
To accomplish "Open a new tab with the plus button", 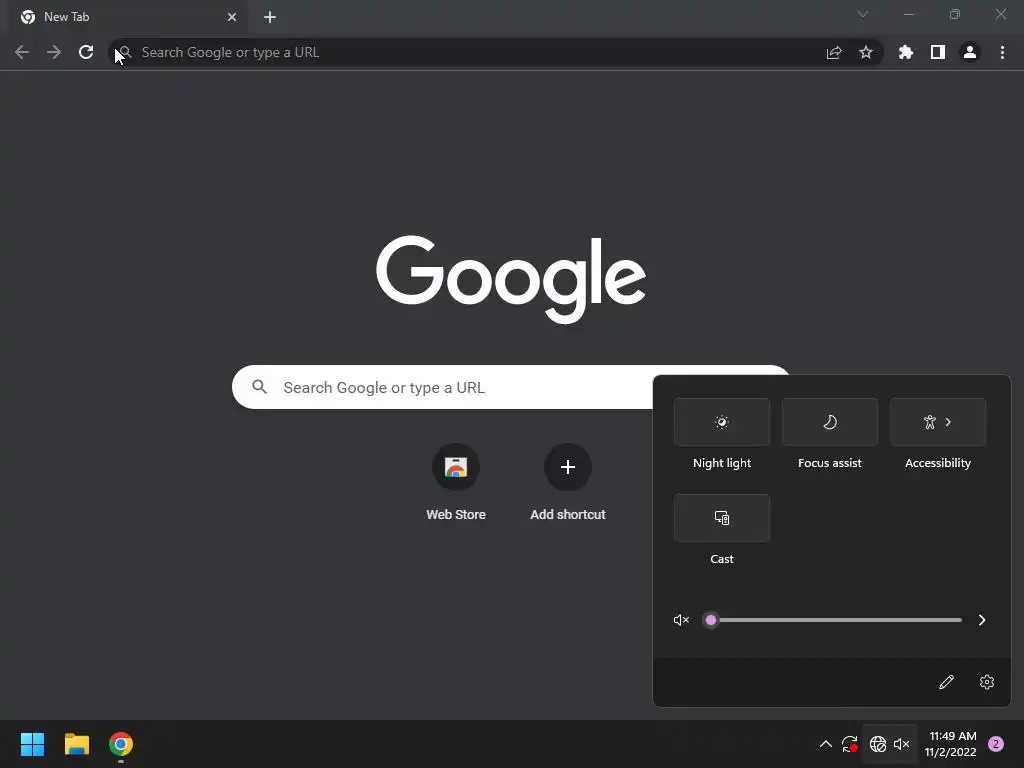I will [270, 17].
